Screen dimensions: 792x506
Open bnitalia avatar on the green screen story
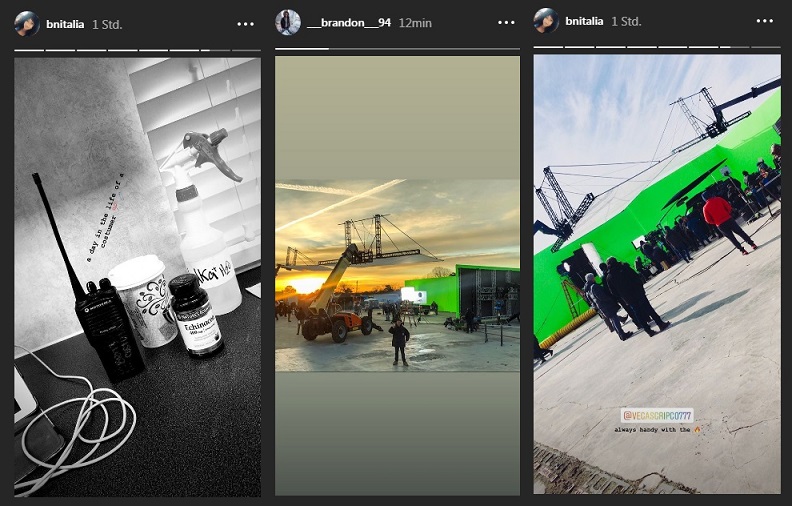[547, 21]
